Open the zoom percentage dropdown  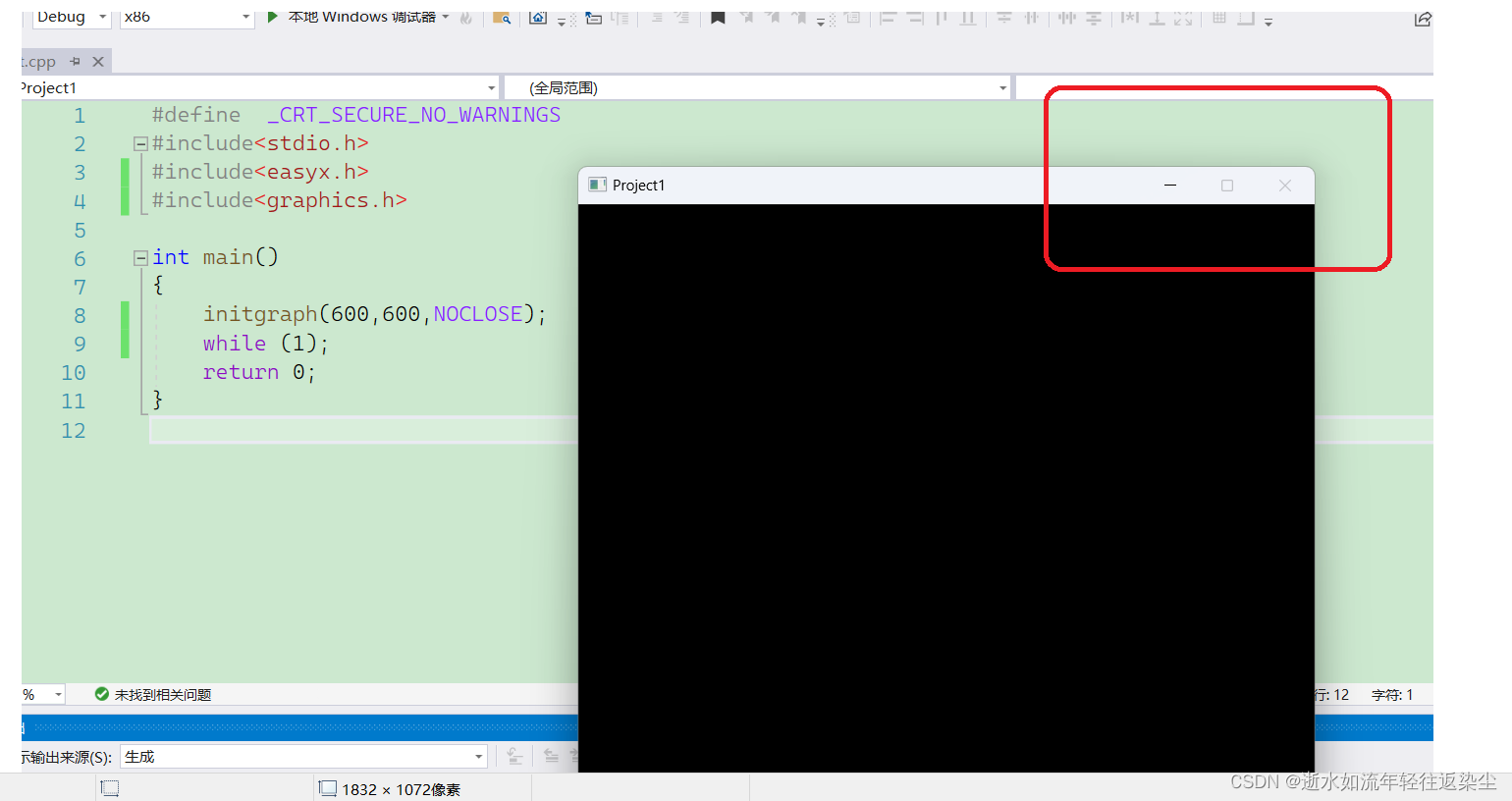[59, 695]
